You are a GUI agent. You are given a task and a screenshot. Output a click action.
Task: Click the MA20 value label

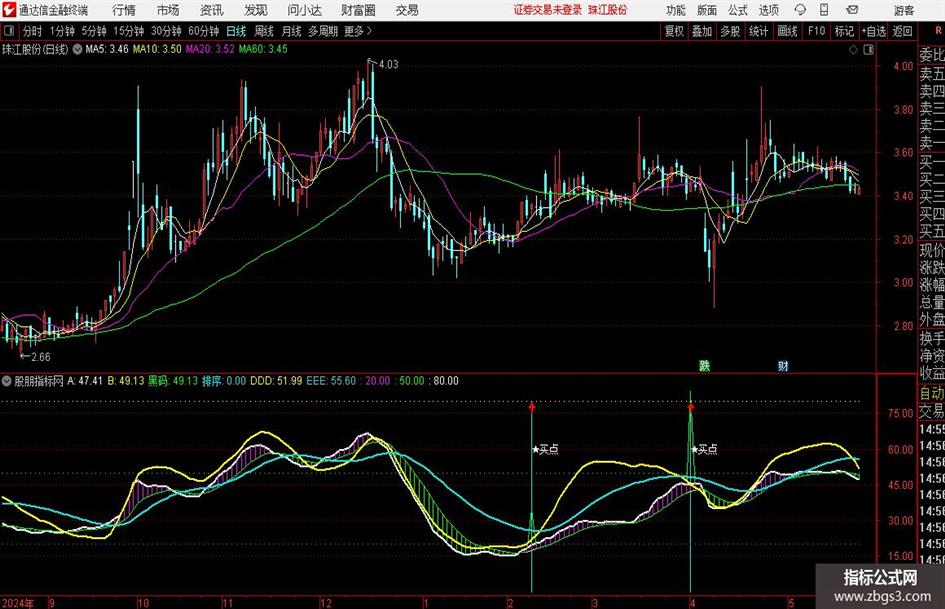tap(210, 49)
